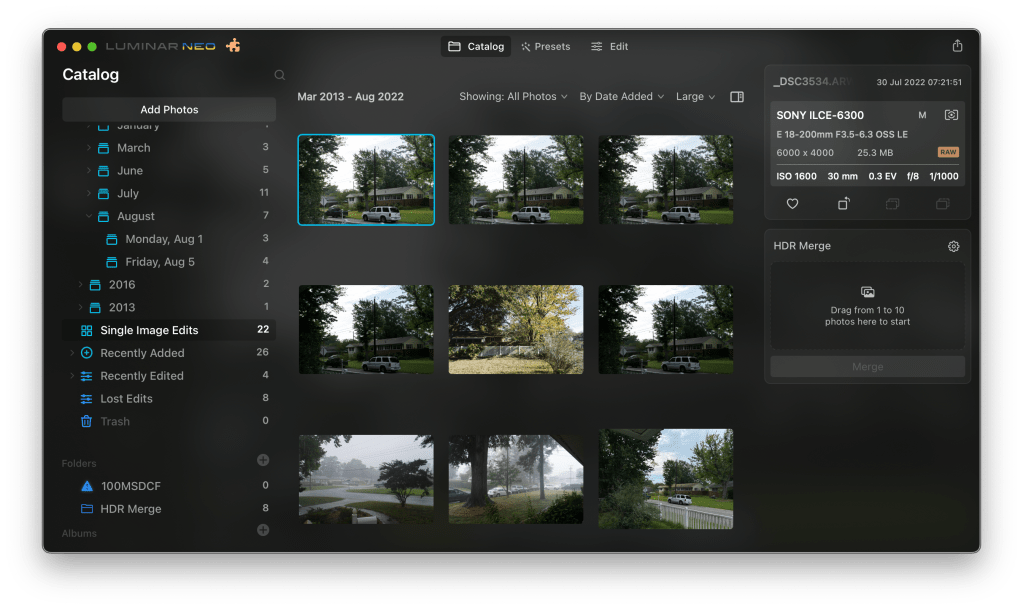Switch to the Presets tab
The width and height of the screenshot is (1023, 609).
pyautogui.click(x=545, y=47)
